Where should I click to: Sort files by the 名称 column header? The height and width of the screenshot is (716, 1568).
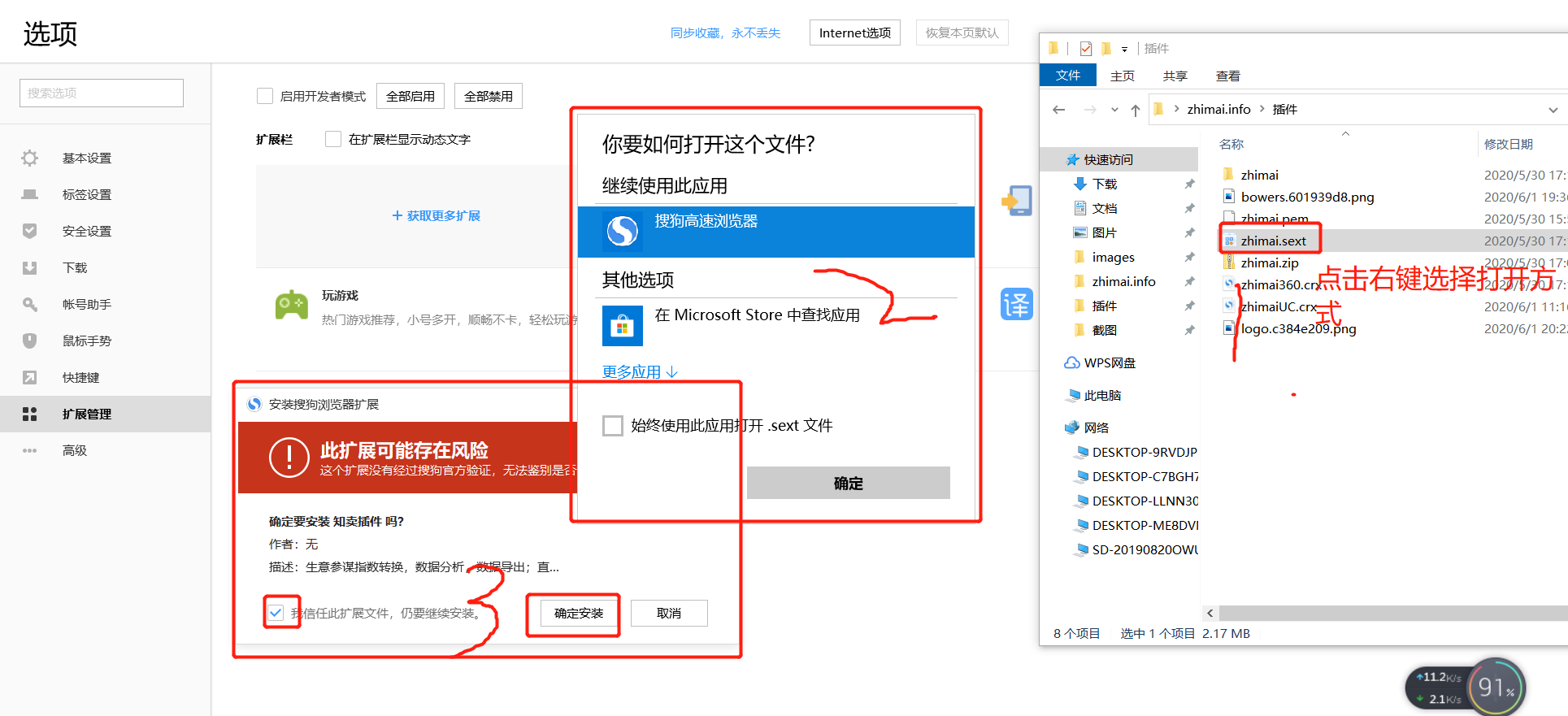(1231, 144)
